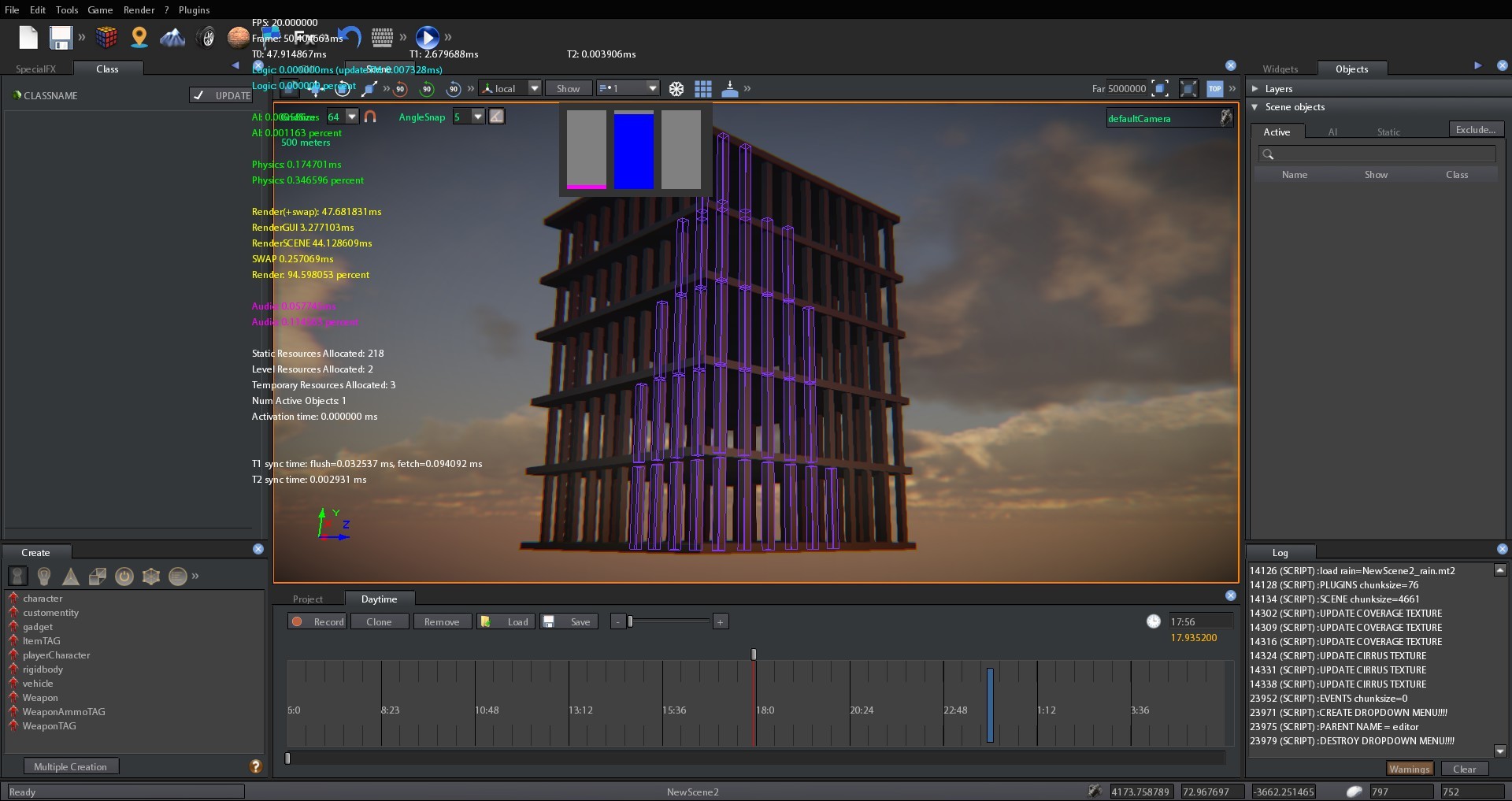Open the Render menu
Viewport: 1512px width, 801px height.
point(139,9)
